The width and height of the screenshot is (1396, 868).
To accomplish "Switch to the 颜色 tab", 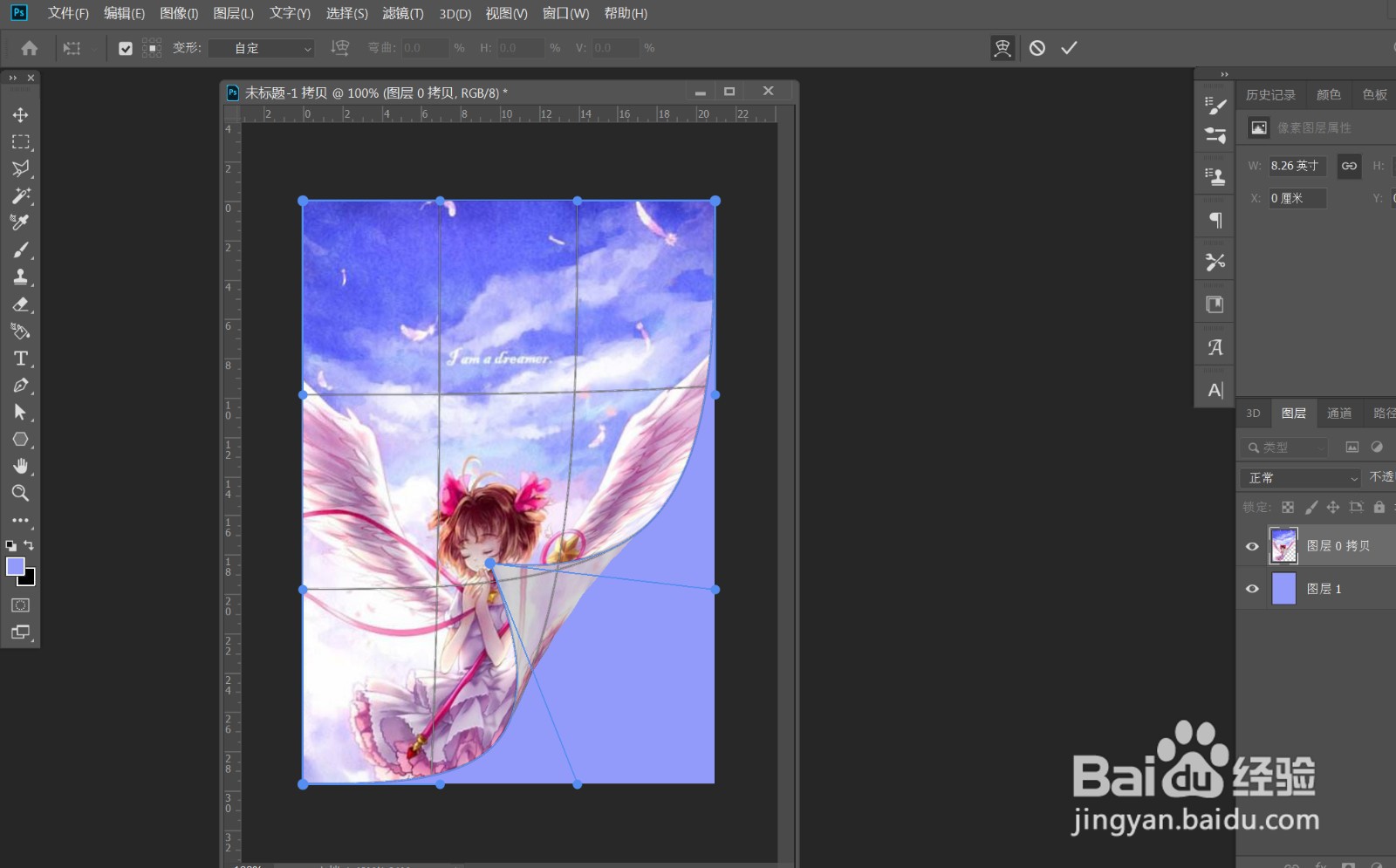I will 1328,94.
